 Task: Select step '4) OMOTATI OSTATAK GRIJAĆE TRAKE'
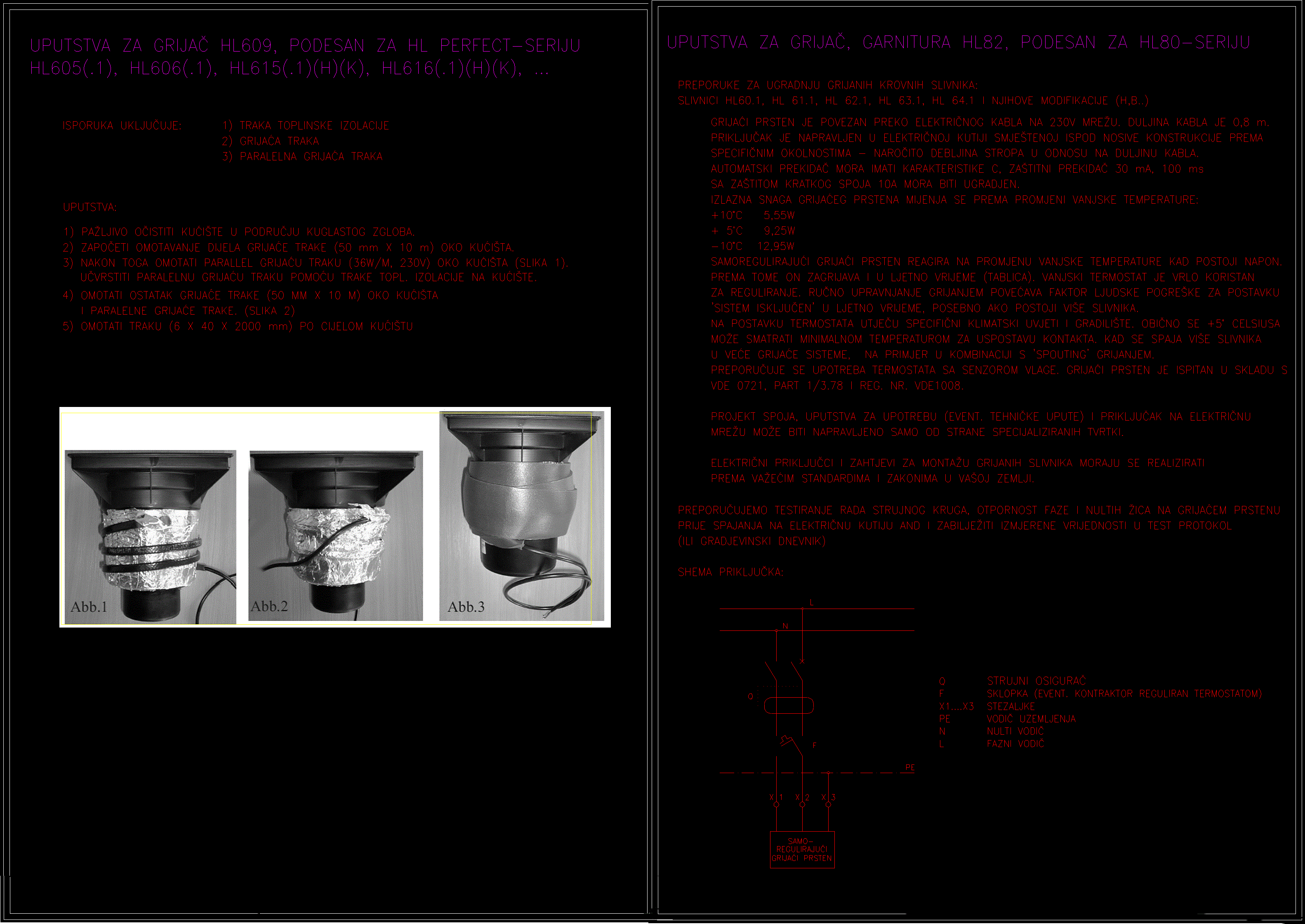click(x=250, y=295)
